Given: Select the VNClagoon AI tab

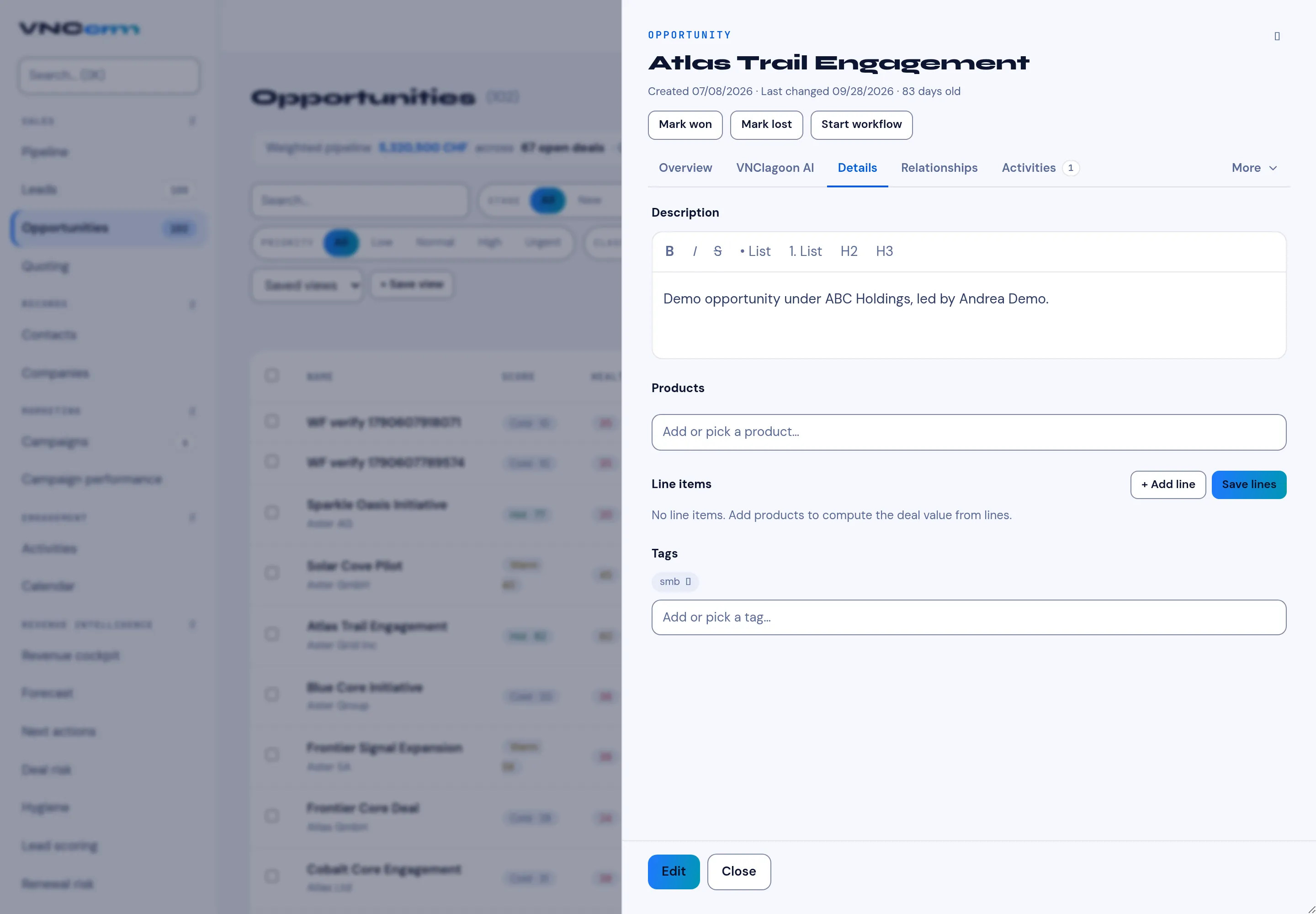Looking at the screenshot, I should (774, 168).
